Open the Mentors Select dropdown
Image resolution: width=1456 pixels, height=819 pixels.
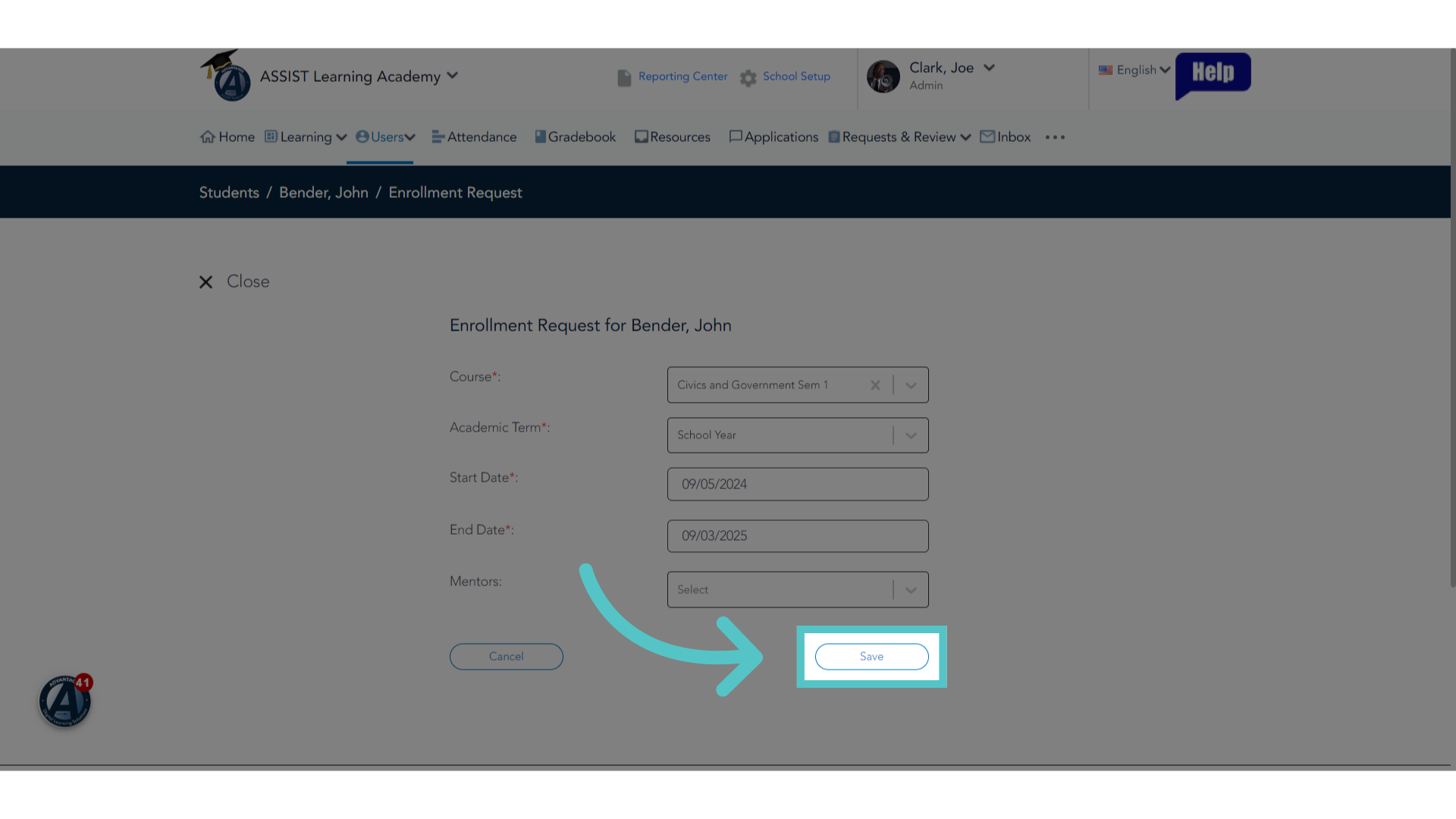click(798, 589)
